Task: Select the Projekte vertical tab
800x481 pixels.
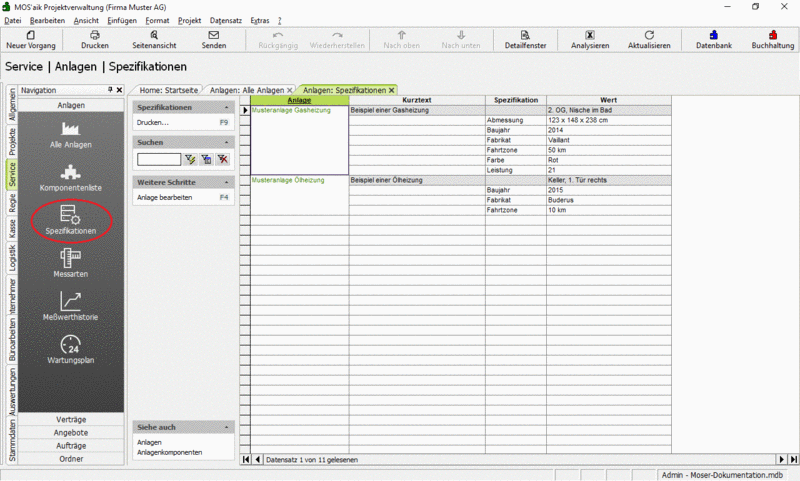Action: click(12, 141)
